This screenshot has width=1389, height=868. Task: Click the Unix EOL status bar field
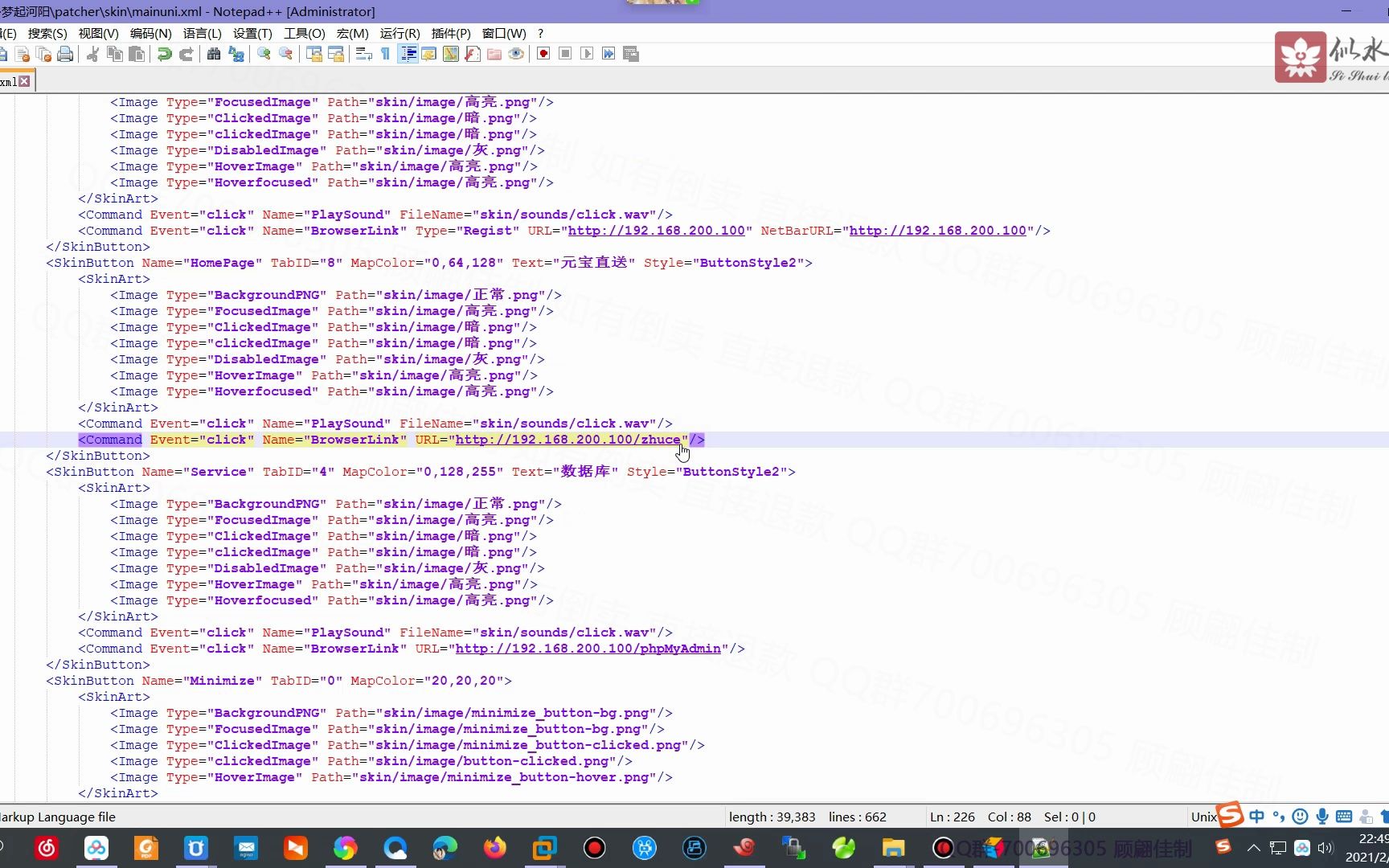1203,817
